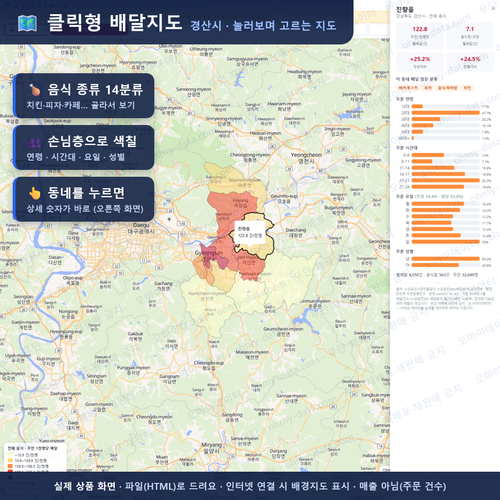Click the 20대 age bar
The image size is (500, 500).
pyautogui.click(x=446, y=113)
